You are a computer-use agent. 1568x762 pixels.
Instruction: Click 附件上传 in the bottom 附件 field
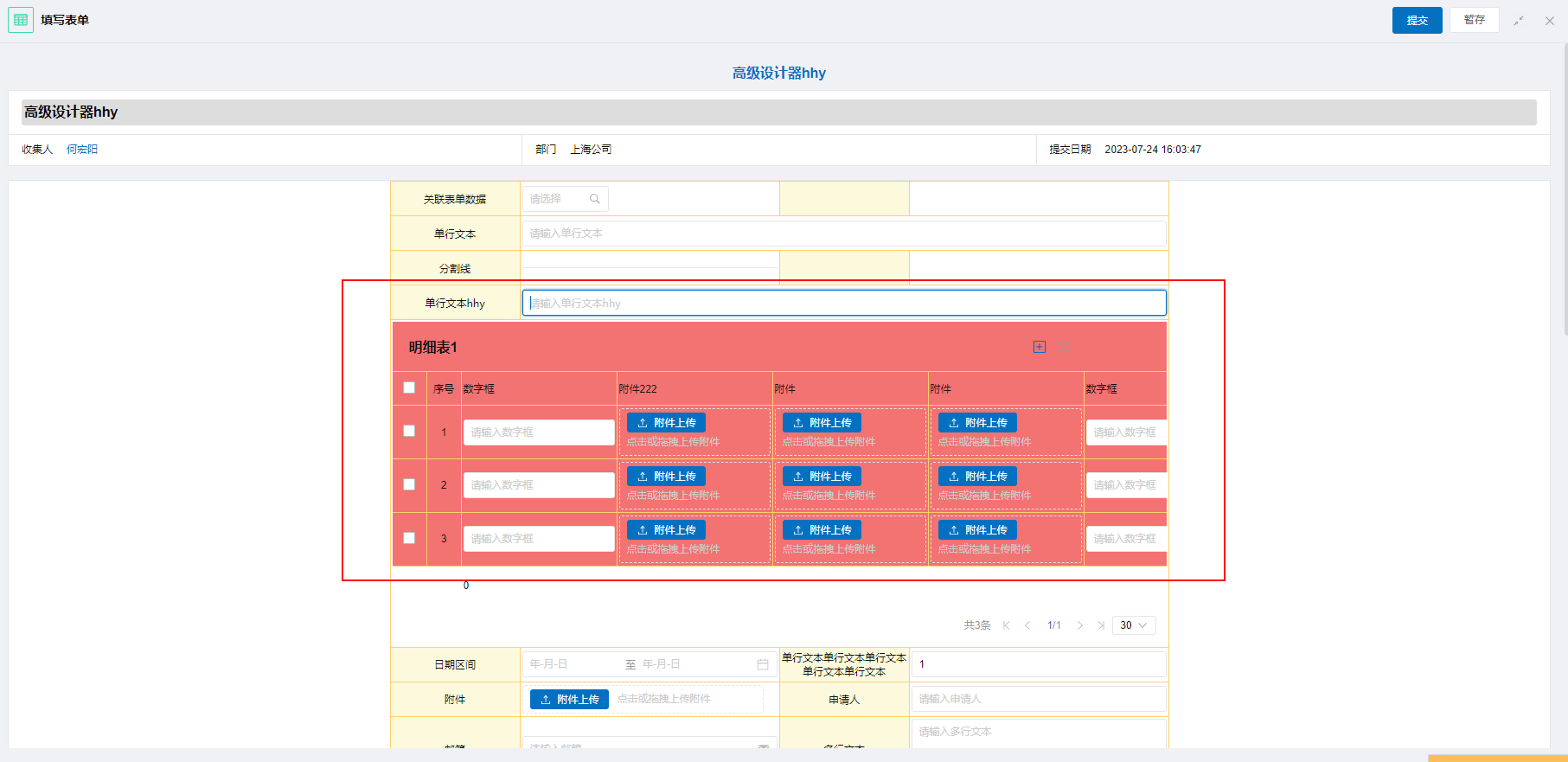pyautogui.click(x=569, y=699)
